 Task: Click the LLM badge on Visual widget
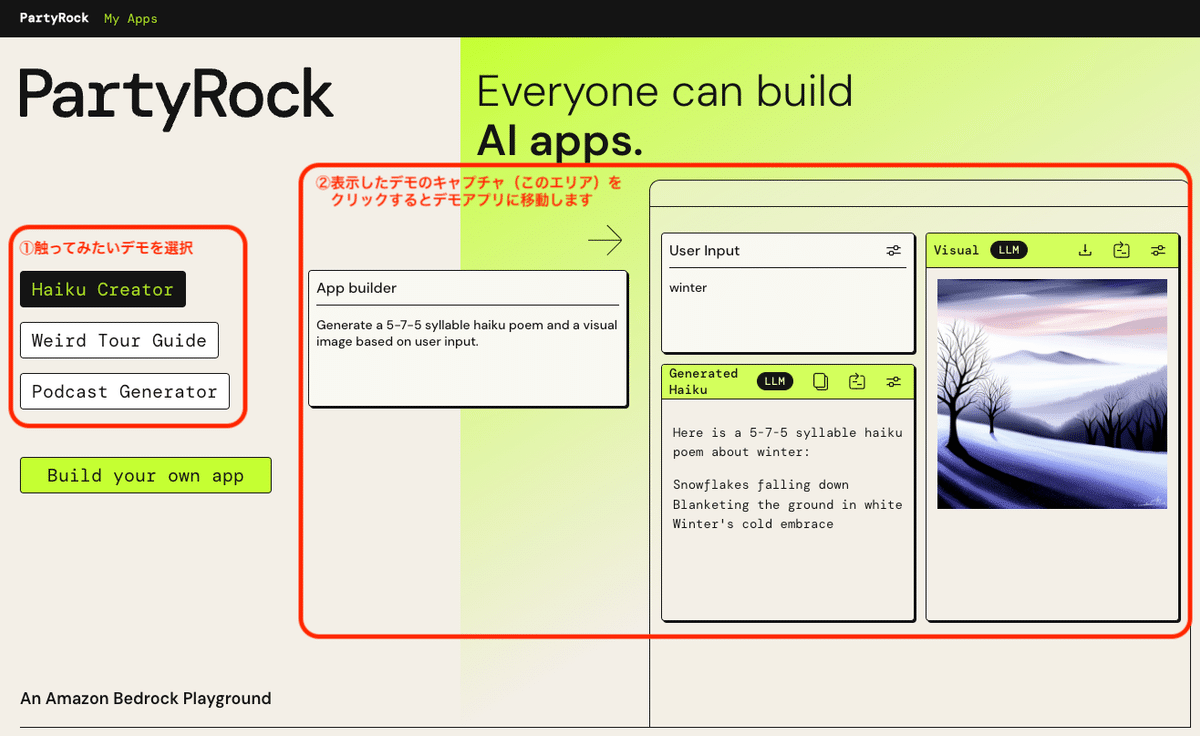click(x=1008, y=250)
